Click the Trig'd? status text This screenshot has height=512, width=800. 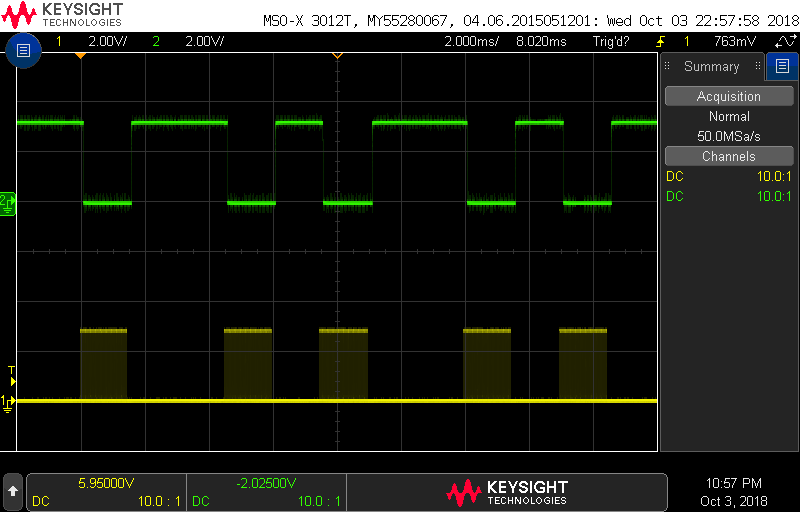pyautogui.click(x=611, y=42)
